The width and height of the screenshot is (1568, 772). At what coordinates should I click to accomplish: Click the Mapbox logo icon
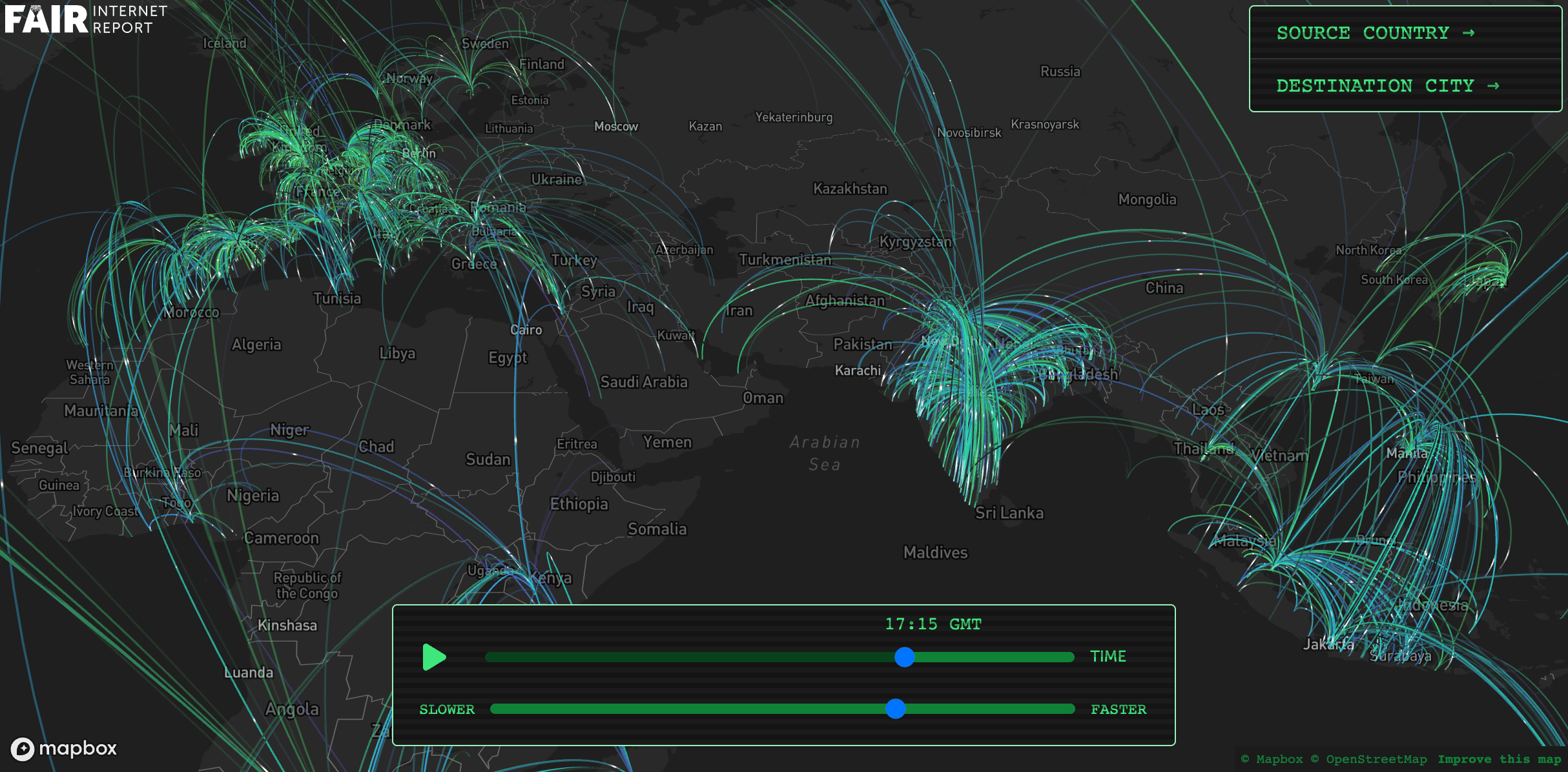(x=23, y=749)
